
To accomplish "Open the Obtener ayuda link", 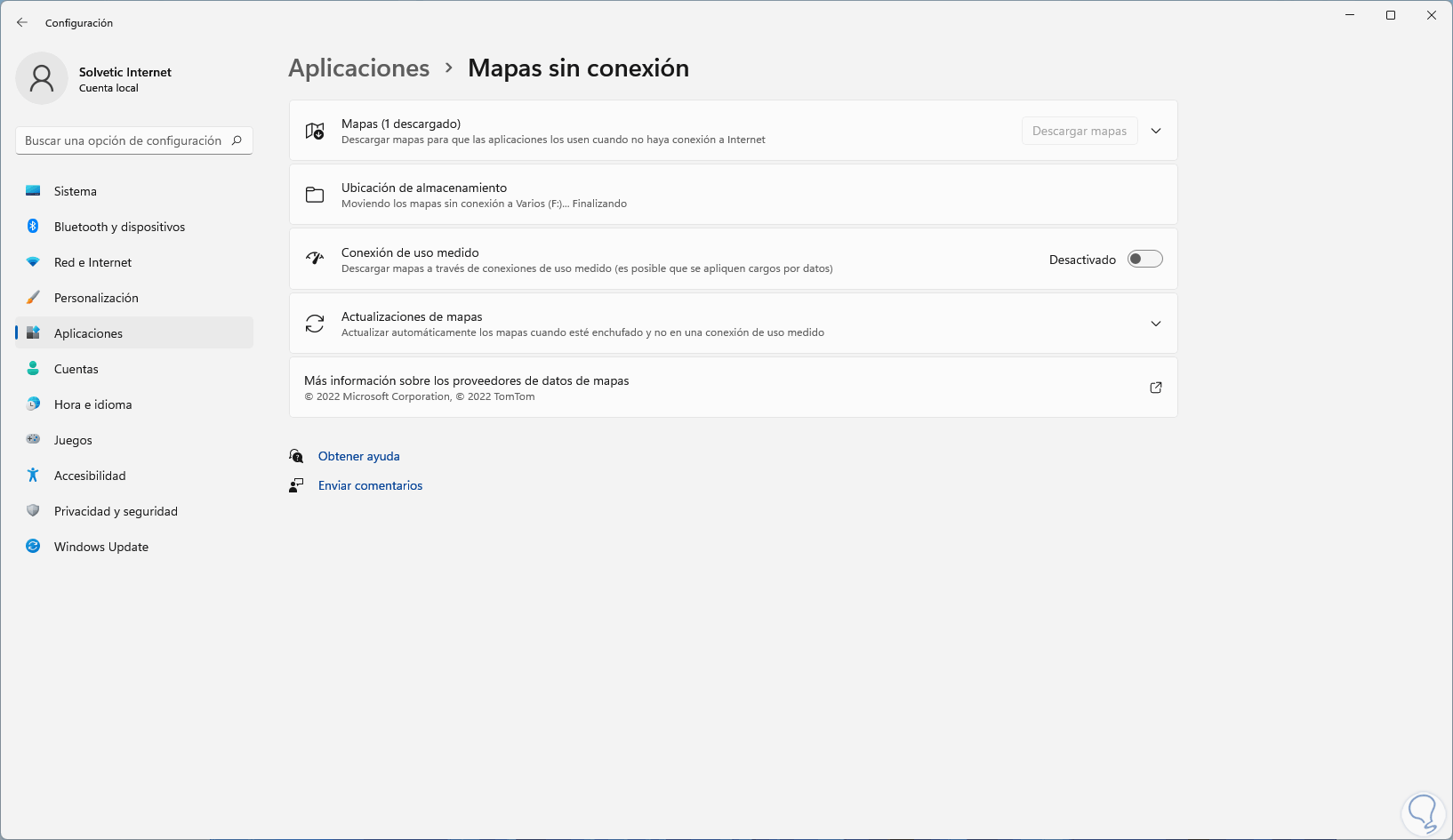I will (359, 456).
